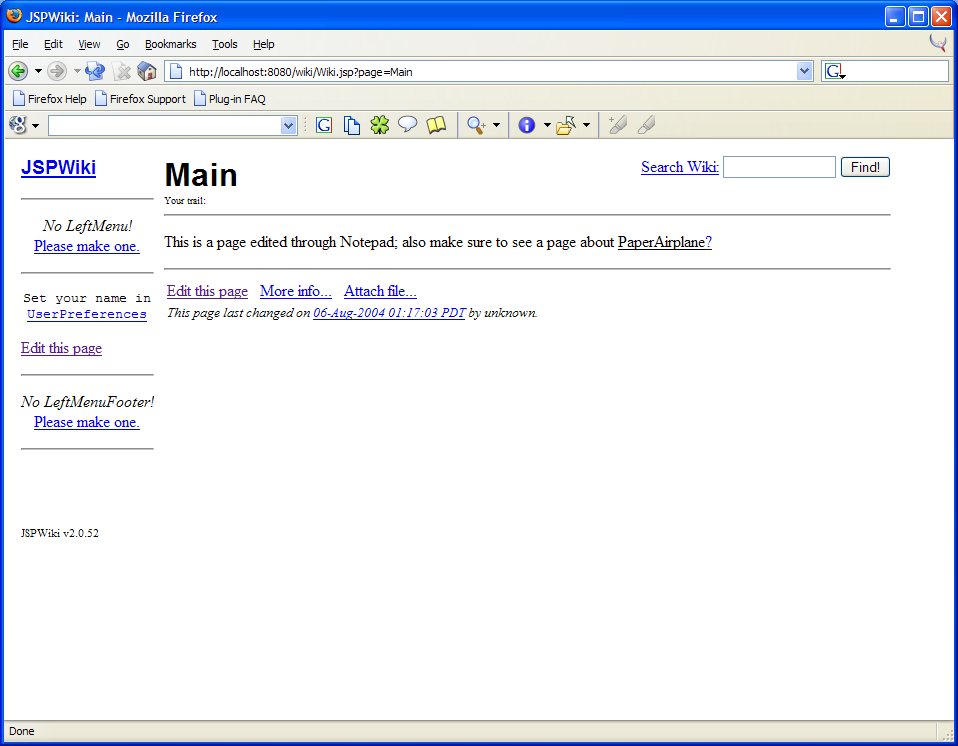Screen dimensions: 958x746
Task: Open the magnifying glass dropdown arrow
Action: pyautogui.click(x=496, y=125)
